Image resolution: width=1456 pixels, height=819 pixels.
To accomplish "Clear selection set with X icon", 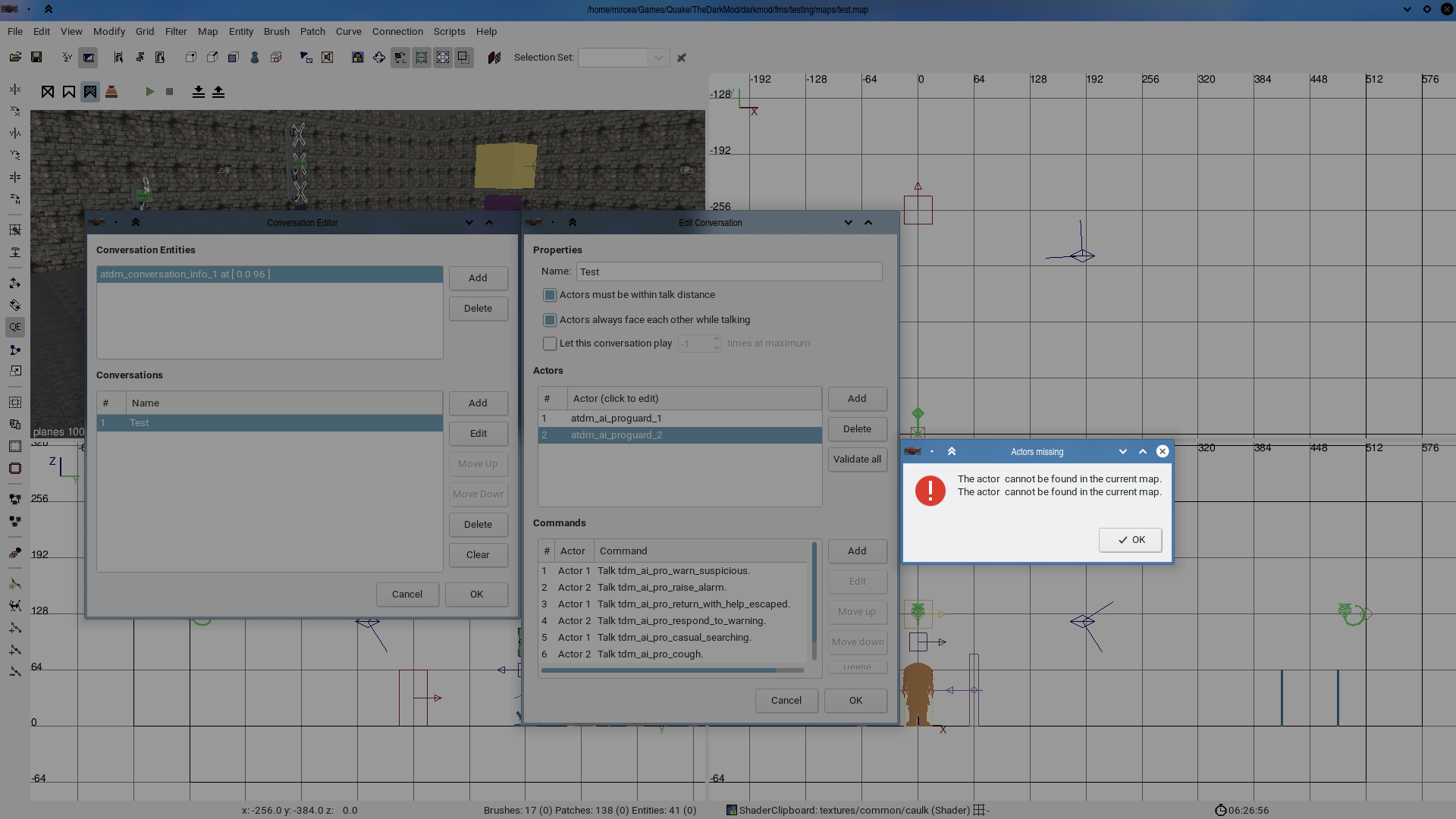I will pyautogui.click(x=682, y=58).
